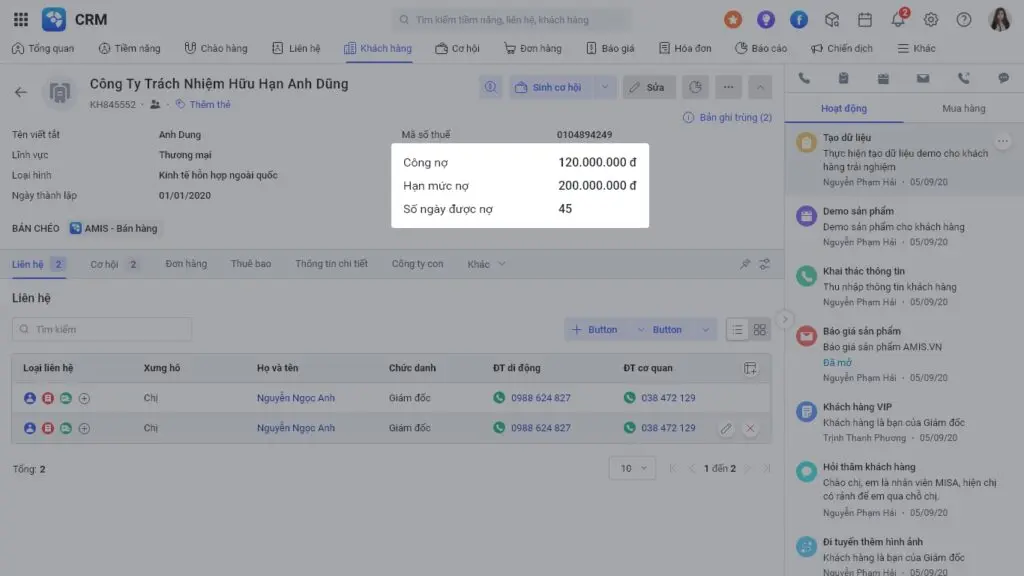Collapse the right activity side panel
Screen dimensions: 1024x576
tap(785, 319)
